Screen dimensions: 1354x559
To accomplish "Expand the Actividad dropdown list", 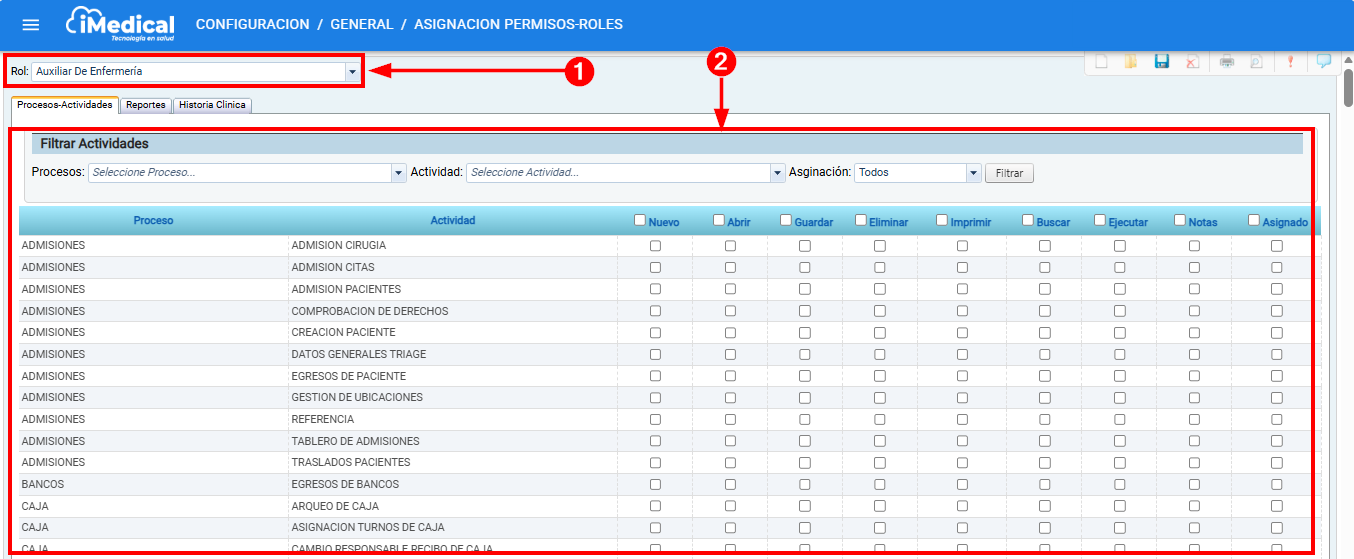I will [x=777, y=173].
